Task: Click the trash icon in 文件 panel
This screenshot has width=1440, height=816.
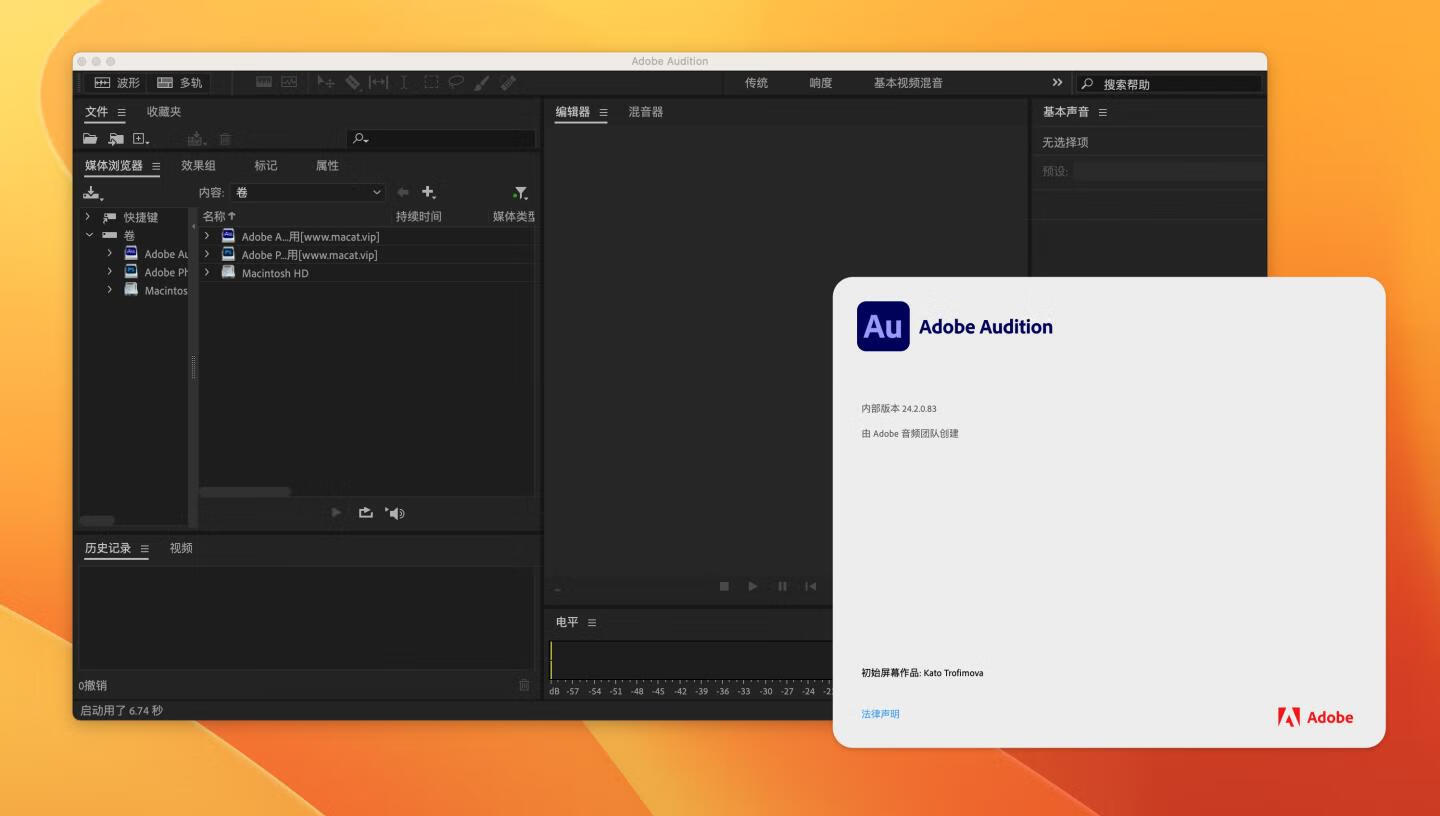Action: (x=225, y=139)
